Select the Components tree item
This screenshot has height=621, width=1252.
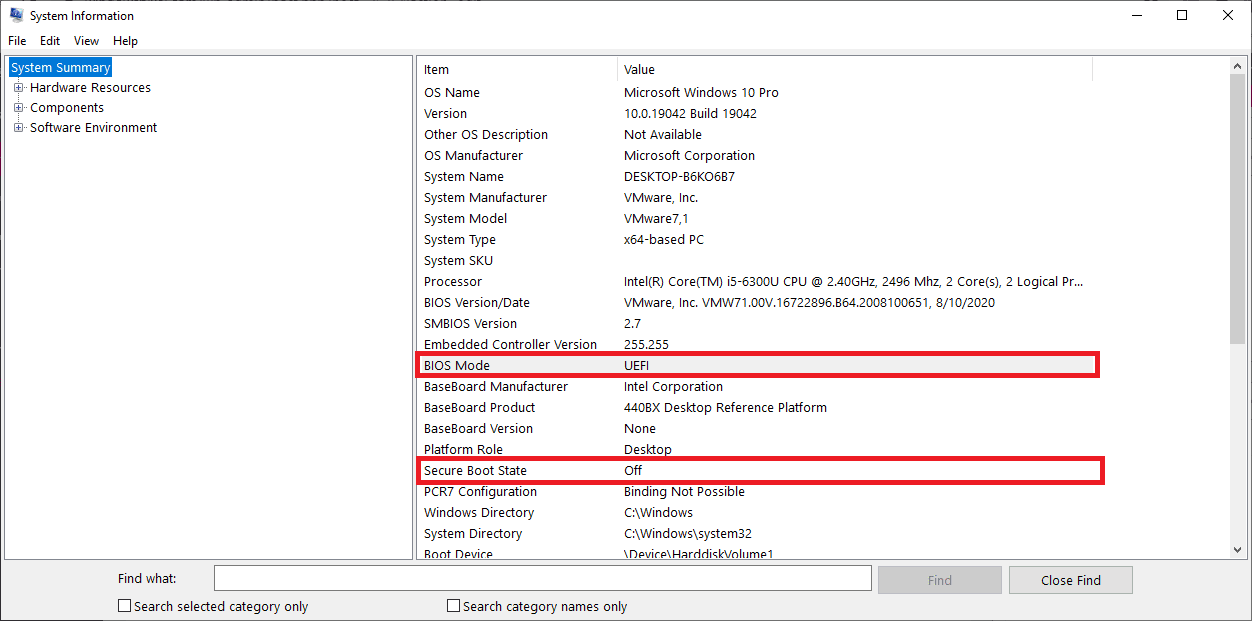click(x=67, y=108)
